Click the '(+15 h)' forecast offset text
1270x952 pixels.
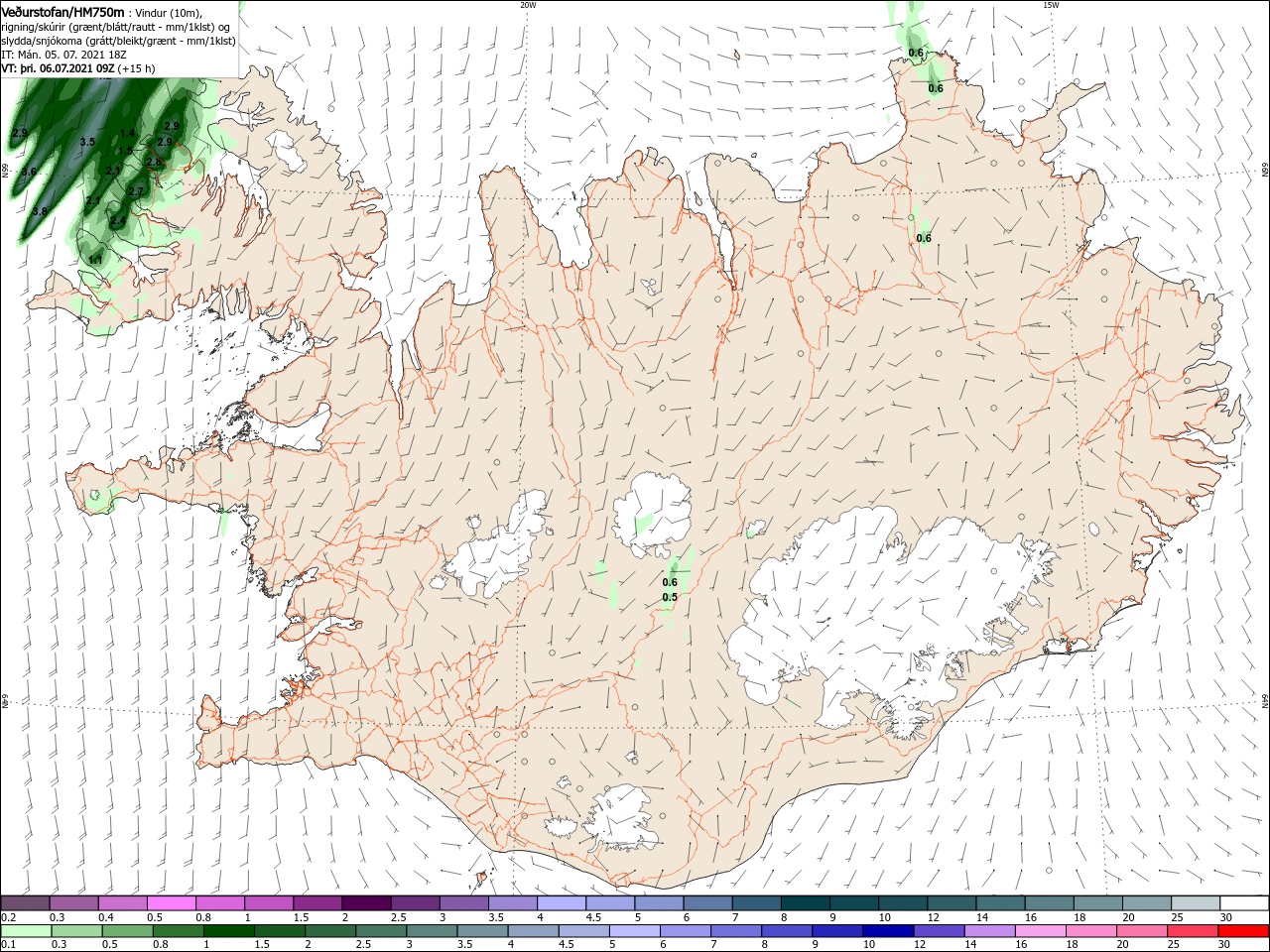[x=136, y=68]
